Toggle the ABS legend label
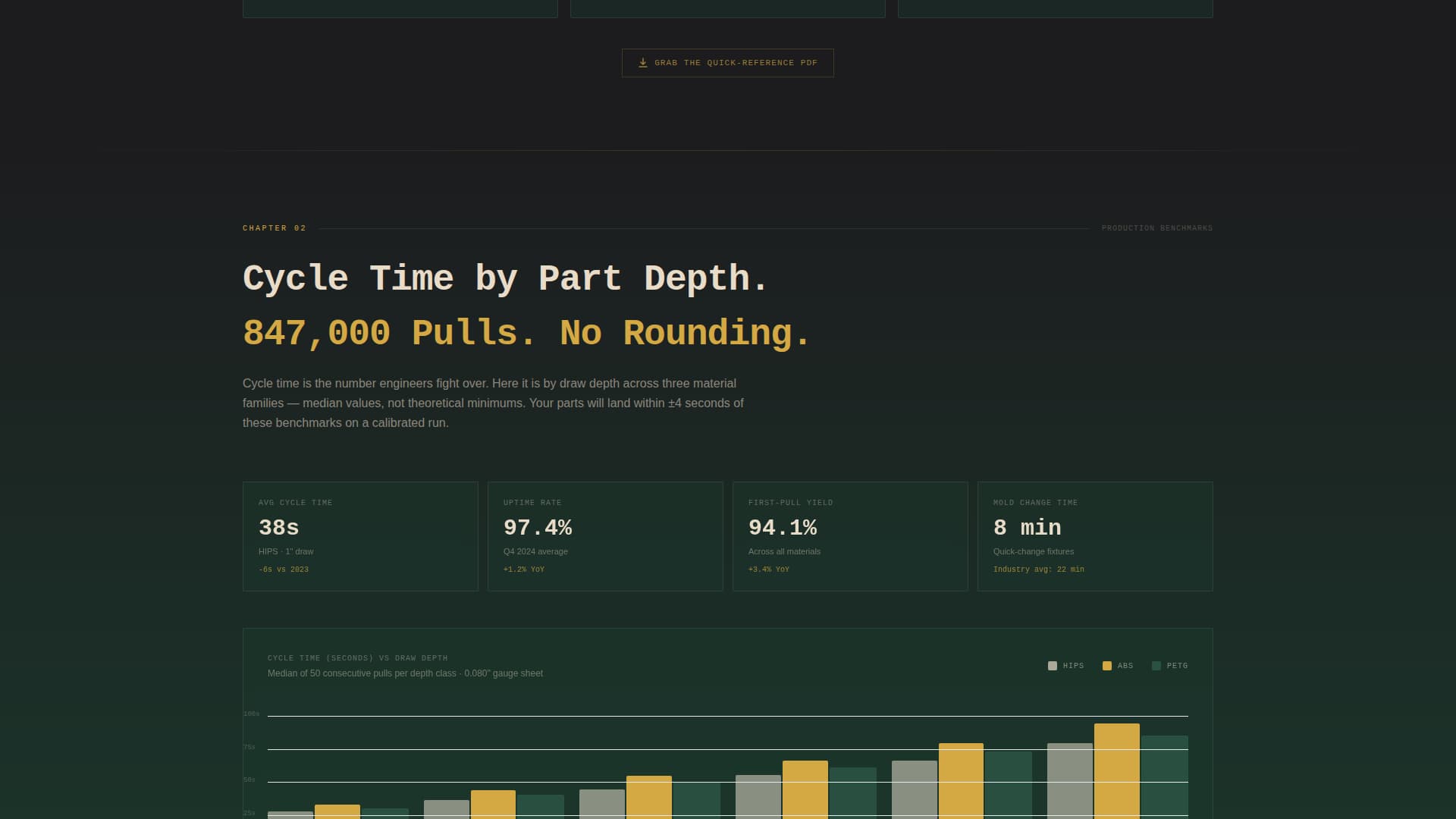 [x=1125, y=666]
